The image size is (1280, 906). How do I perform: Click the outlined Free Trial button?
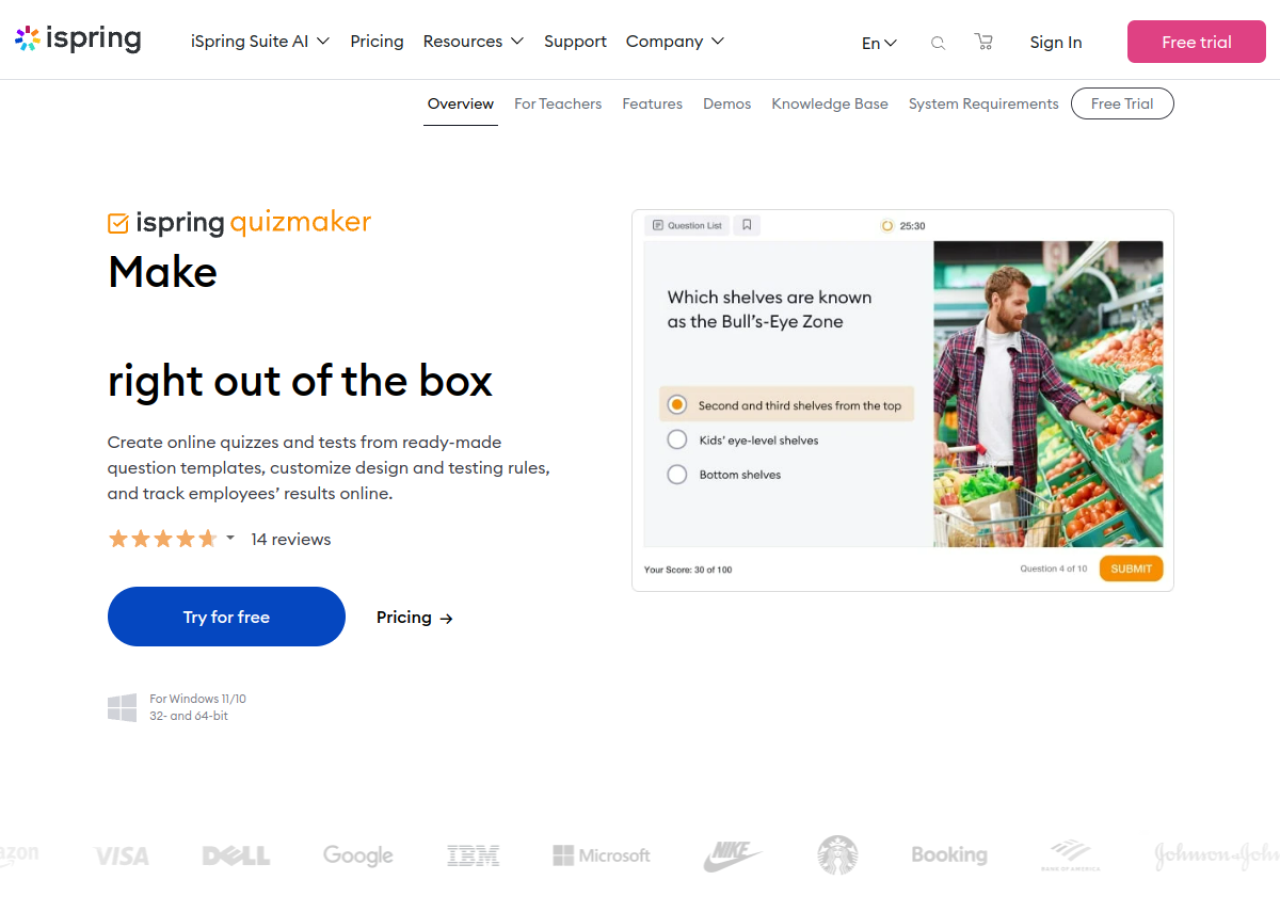pyautogui.click(x=1122, y=104)
